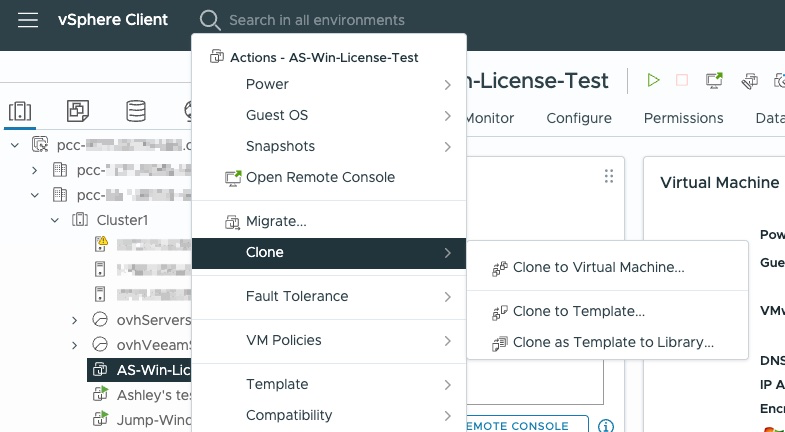Click Open Remote Console icon in menu
The width and height of the screenshot is (785, 432).
coord(233,178)
